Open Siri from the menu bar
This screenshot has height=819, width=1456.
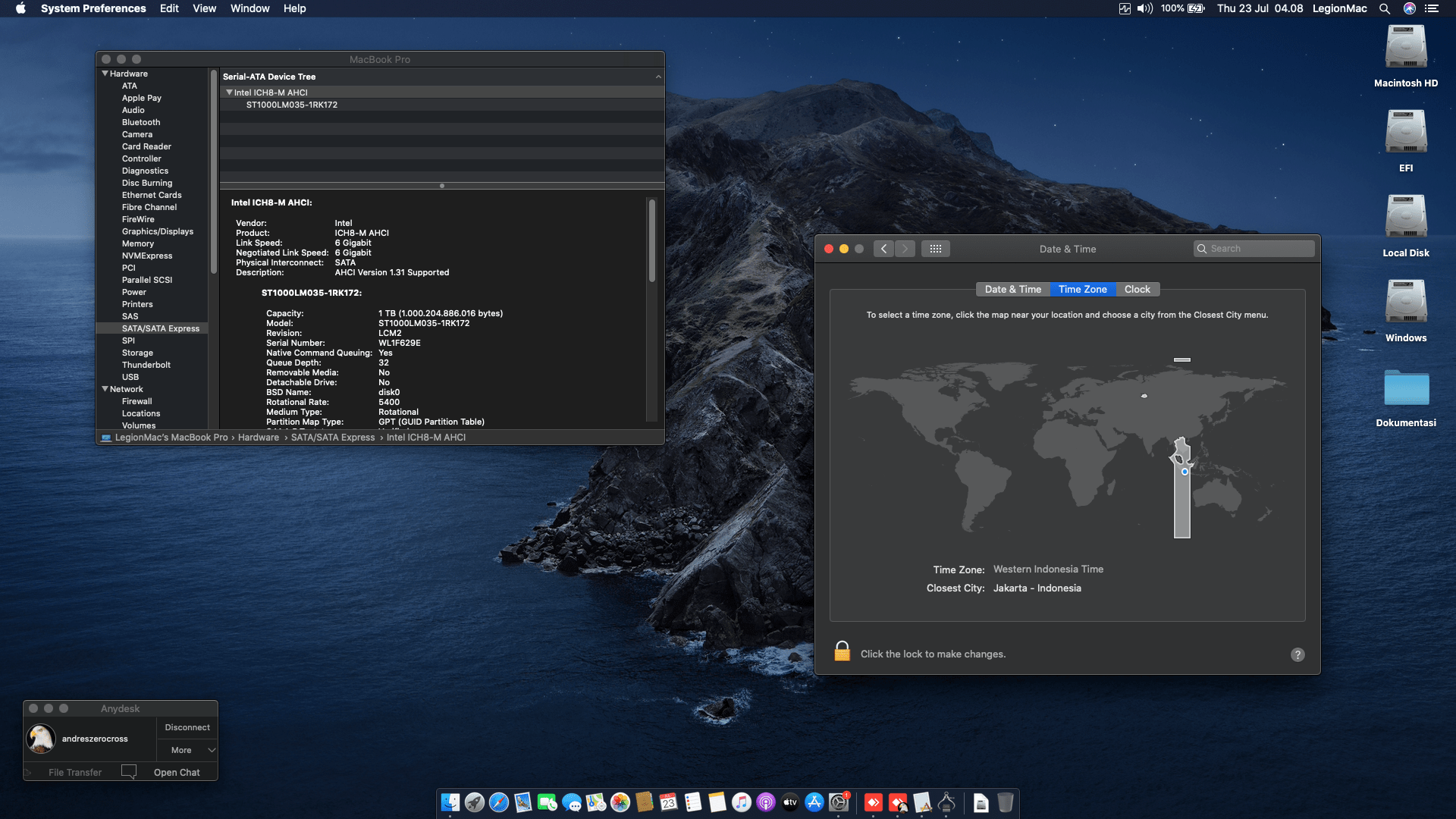click(x=1410, y=8)
